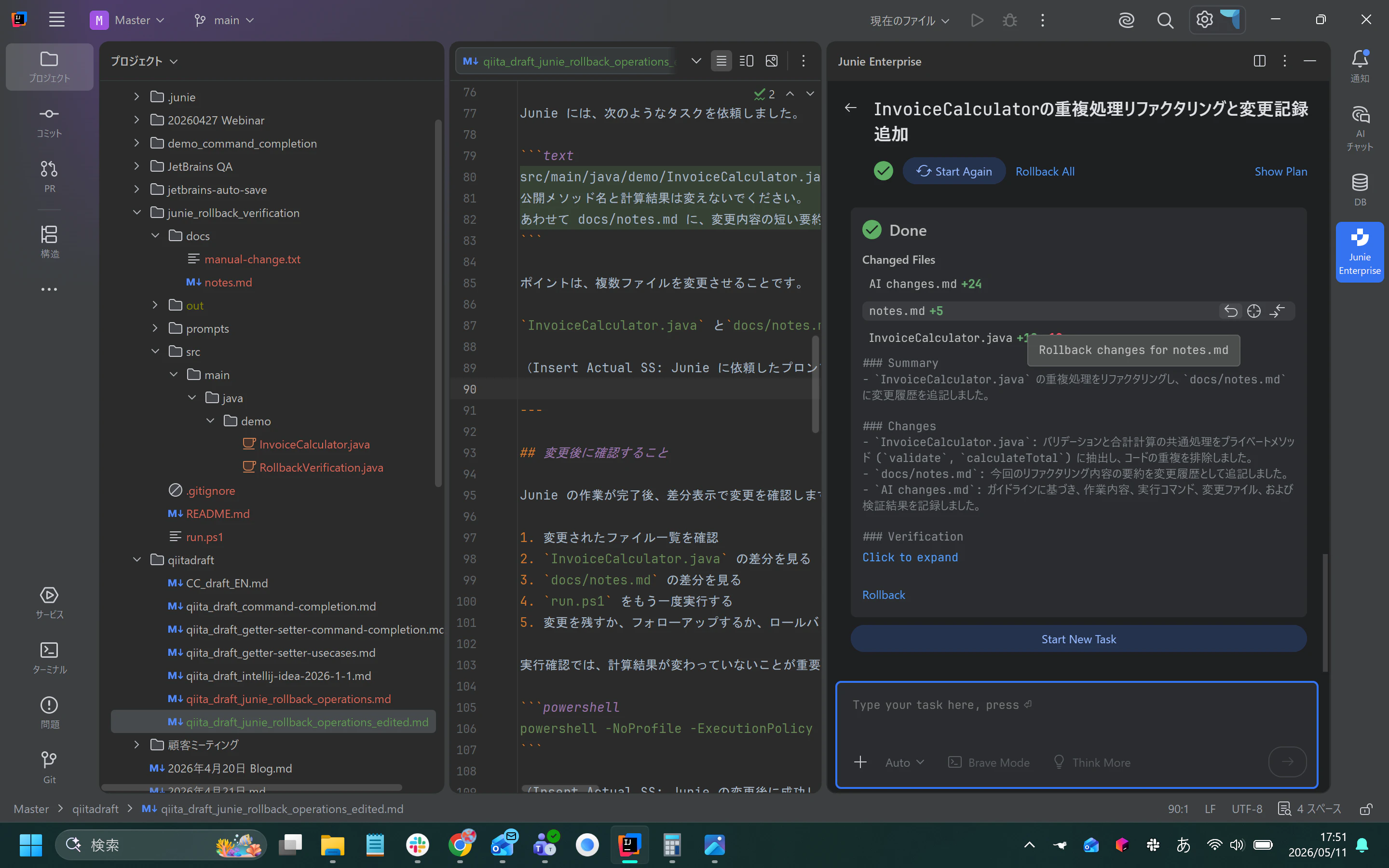
Task: Expand the prompts folder
Action: (155, 328)
